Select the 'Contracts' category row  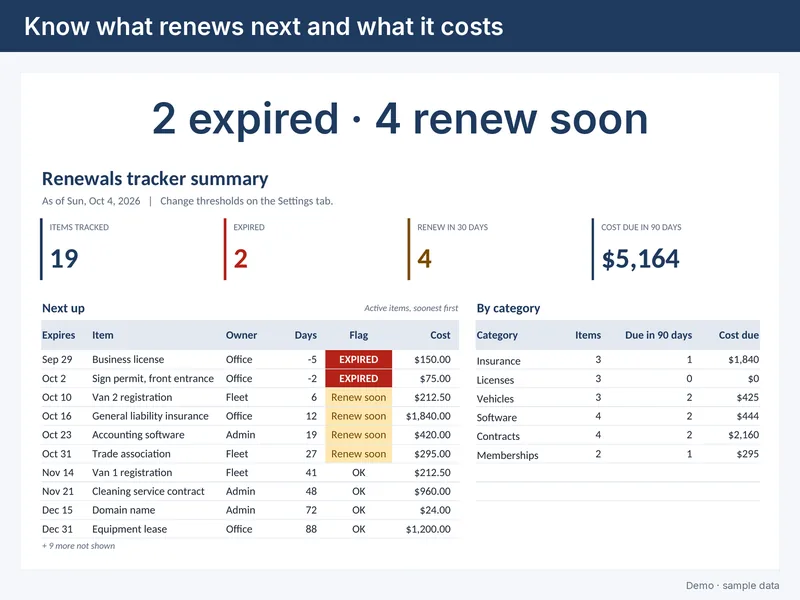point(618,436)
